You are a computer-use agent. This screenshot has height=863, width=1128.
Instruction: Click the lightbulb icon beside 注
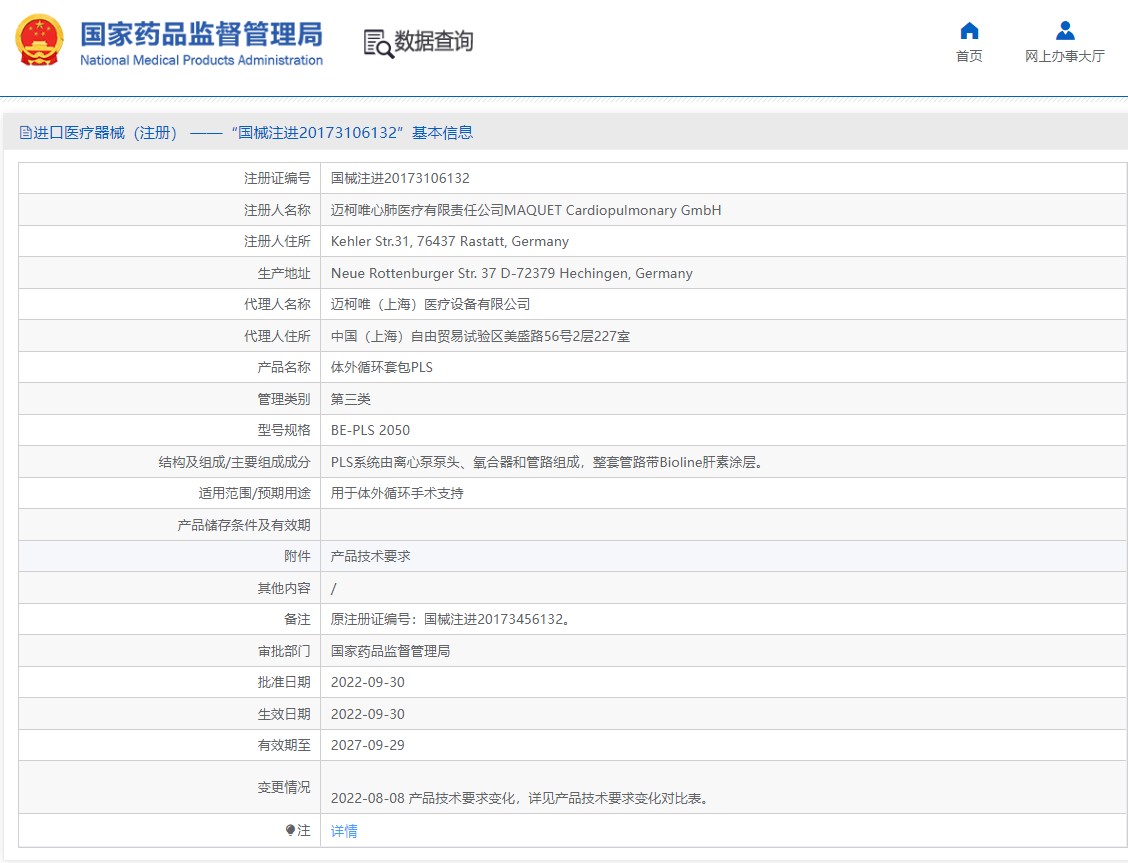click(x=291, y=830)
